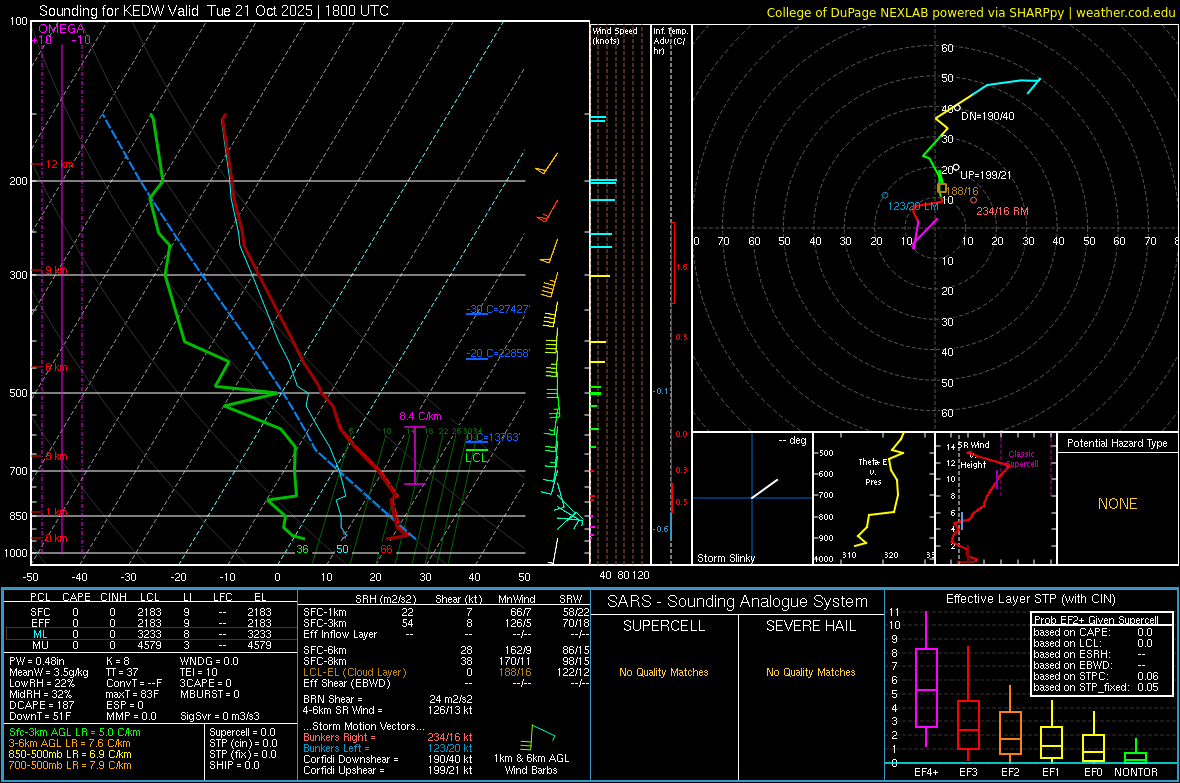Click the 'Effective Layer STP (with CIN)' title

click(1030, 599)
